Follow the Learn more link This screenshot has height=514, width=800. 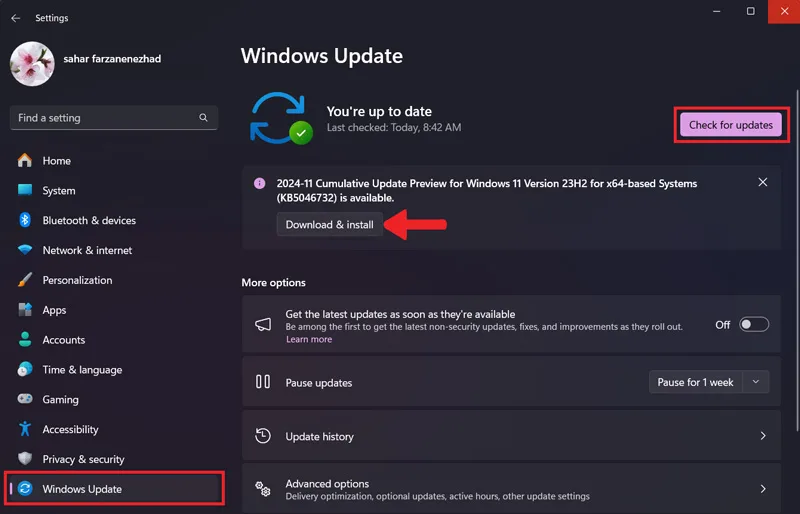309,339
